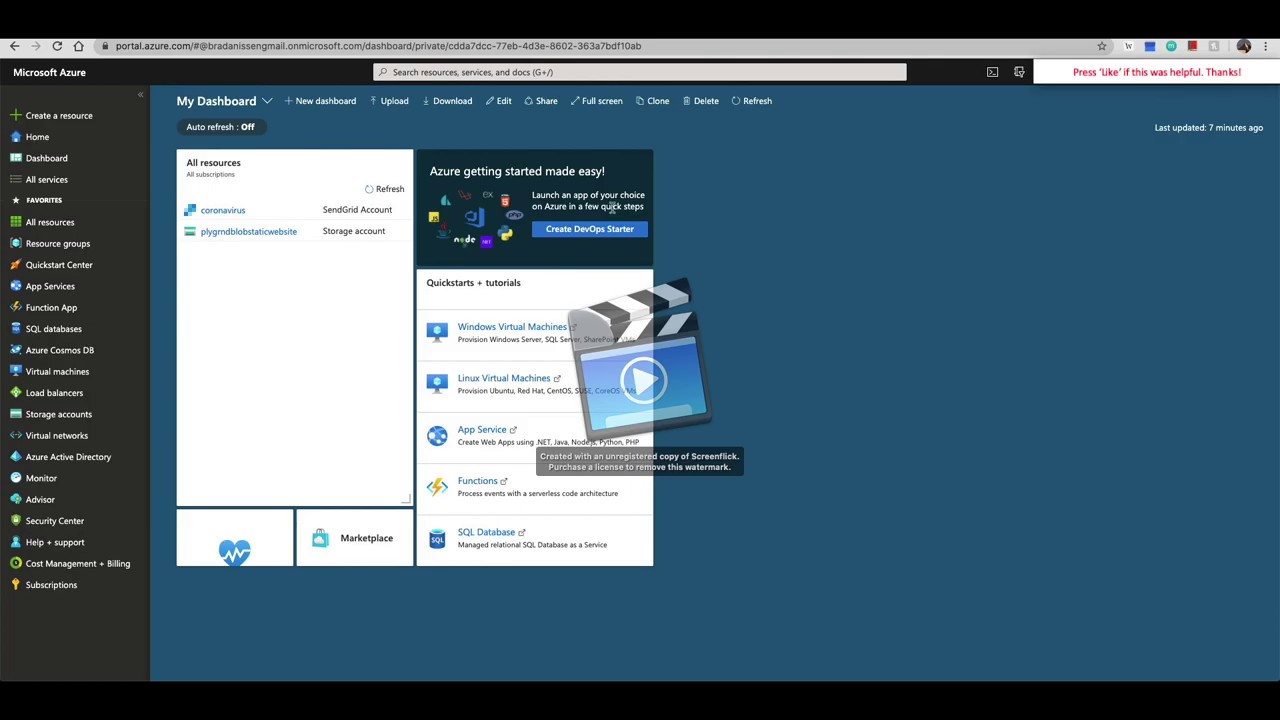Click Share in the dashboard toolbar
This screenshot has height=720, width=1280.
pyautogui.click(x=541, y=101)
